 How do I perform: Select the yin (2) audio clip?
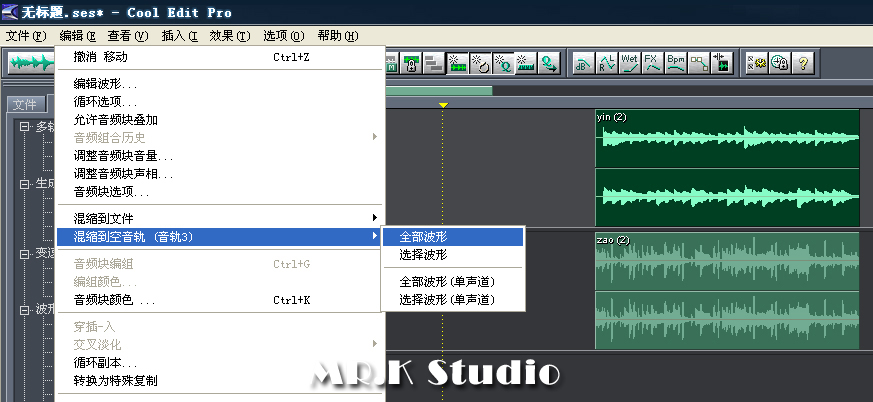[727, 168]
